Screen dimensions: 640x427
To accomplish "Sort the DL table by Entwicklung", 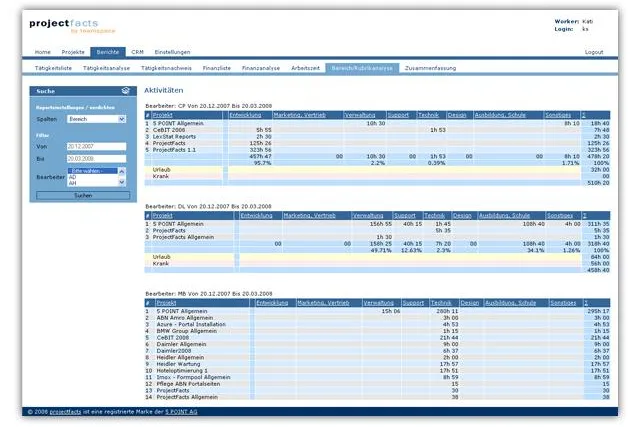I will click(x=256, y=216).
